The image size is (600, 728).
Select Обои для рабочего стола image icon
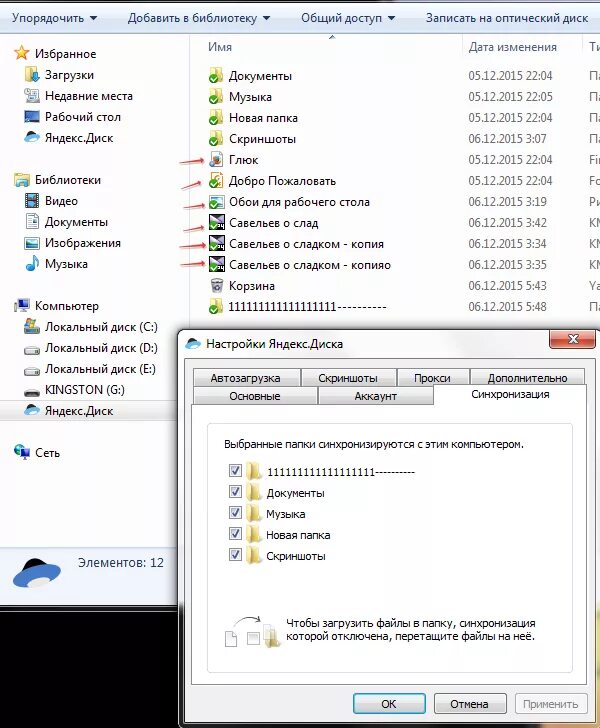tap(216, 202)
